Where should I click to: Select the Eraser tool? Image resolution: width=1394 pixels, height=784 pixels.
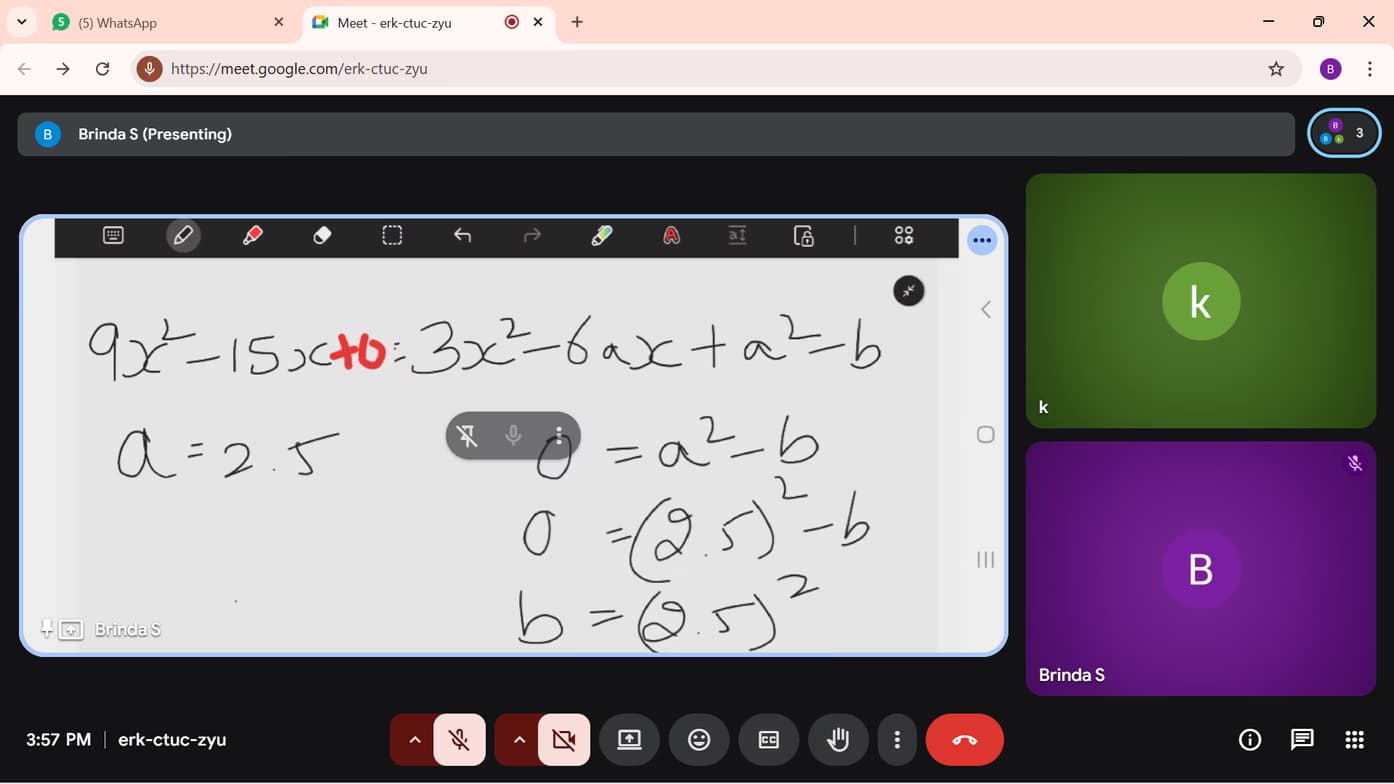pyautogui.click(x=322, y=235)
